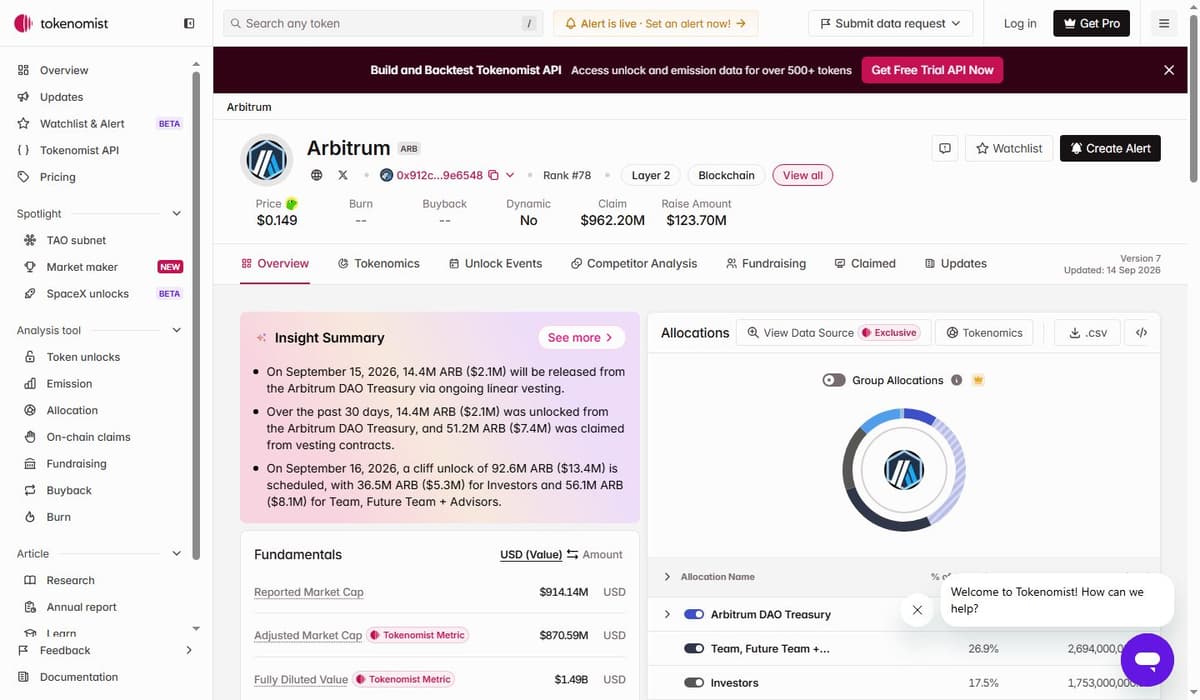Click the tokenomist logo
The height and width of the screenshot is (700, 1200).
tap(62, 23)
